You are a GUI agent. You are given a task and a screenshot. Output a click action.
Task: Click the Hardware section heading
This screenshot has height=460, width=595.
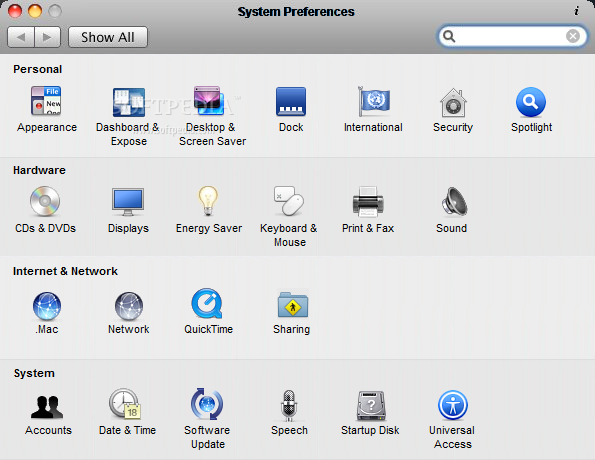[x=39, y=170]
